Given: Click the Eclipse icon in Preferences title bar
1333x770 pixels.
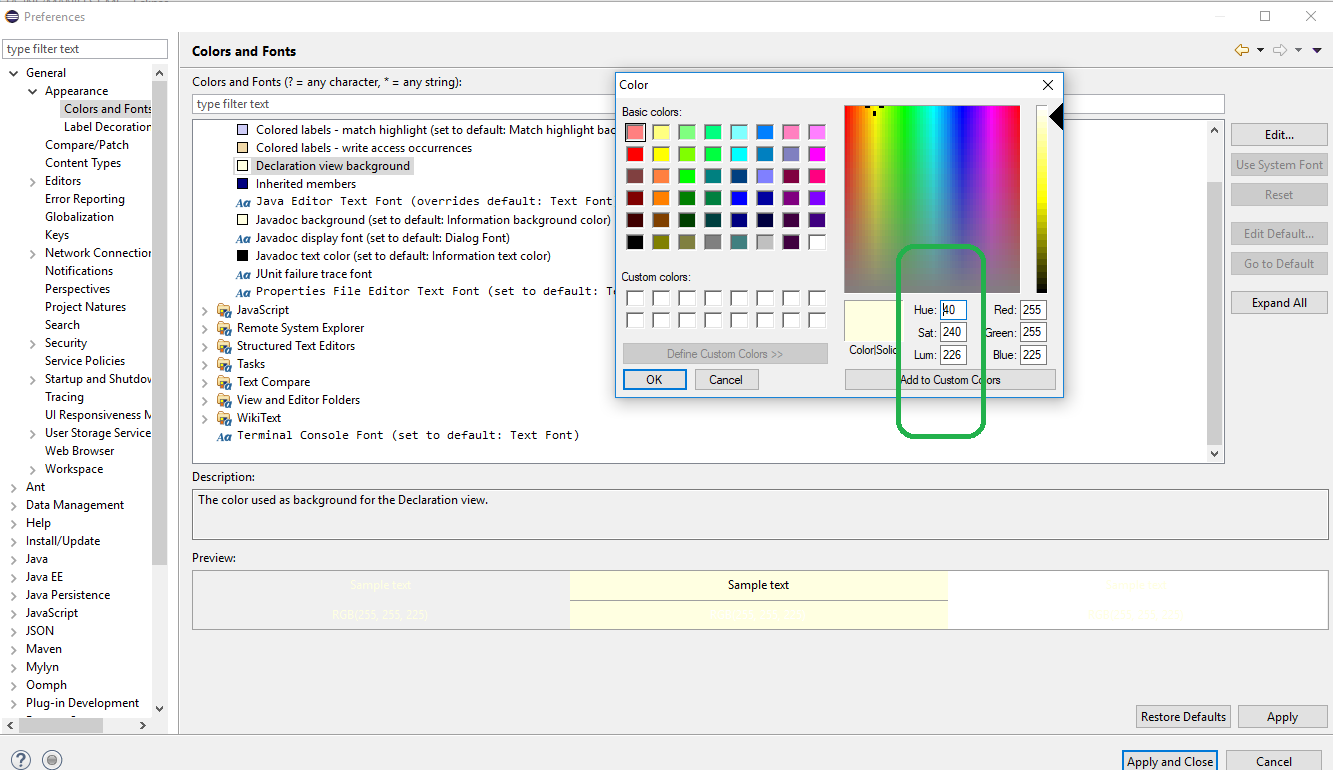Looking at the screenshot, I should (x=12, y=16).
